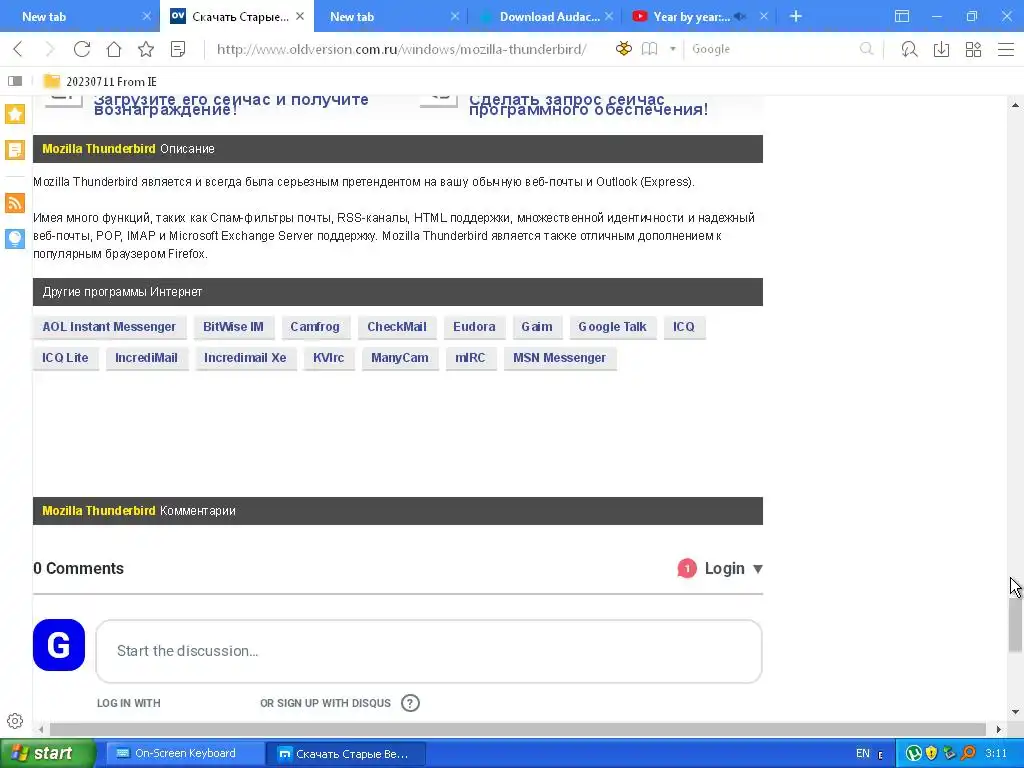1024x768 pixels.
Task: Open the extensions grid icon
Action: [973, 49]
